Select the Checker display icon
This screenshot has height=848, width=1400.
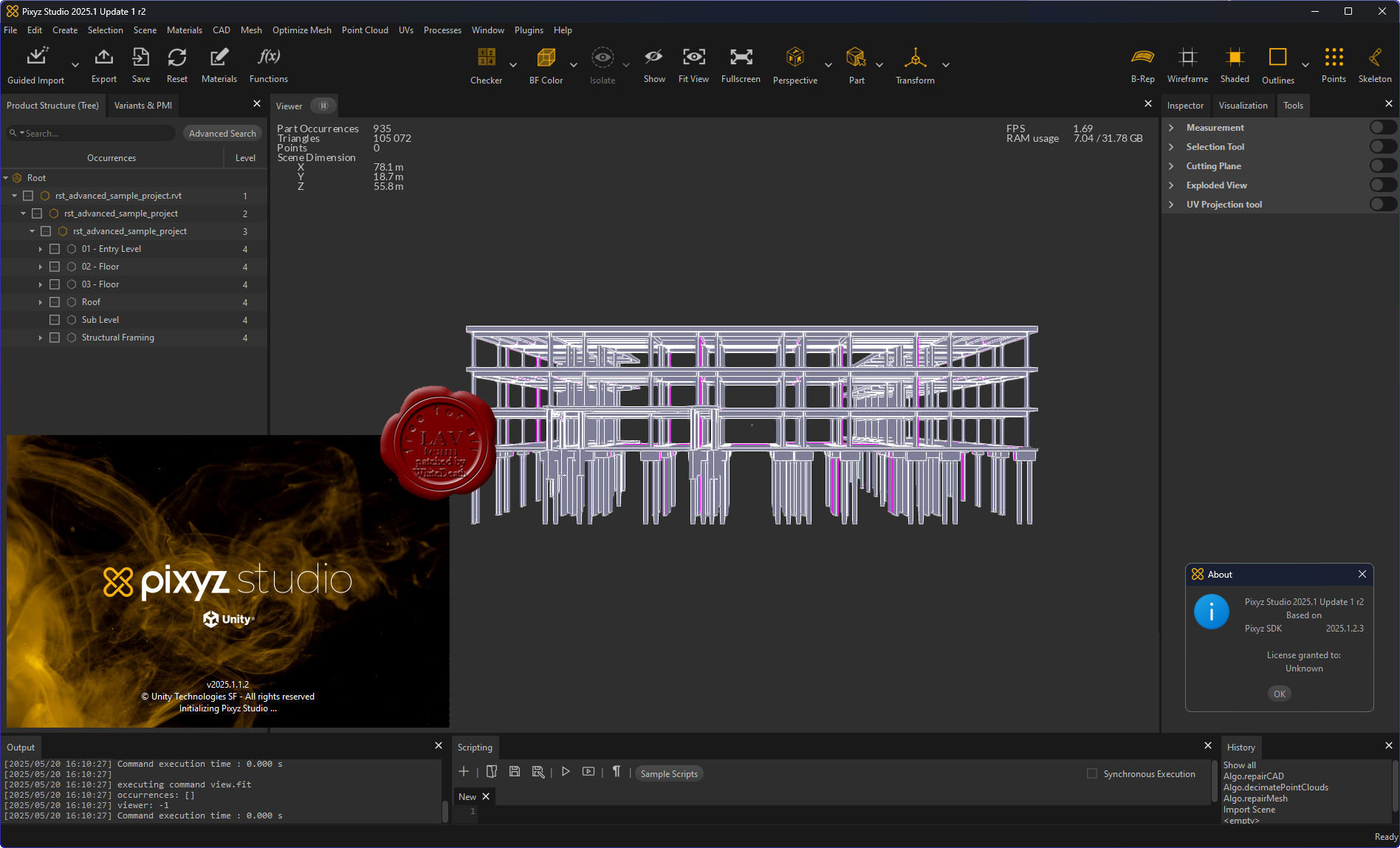point(487,58)
